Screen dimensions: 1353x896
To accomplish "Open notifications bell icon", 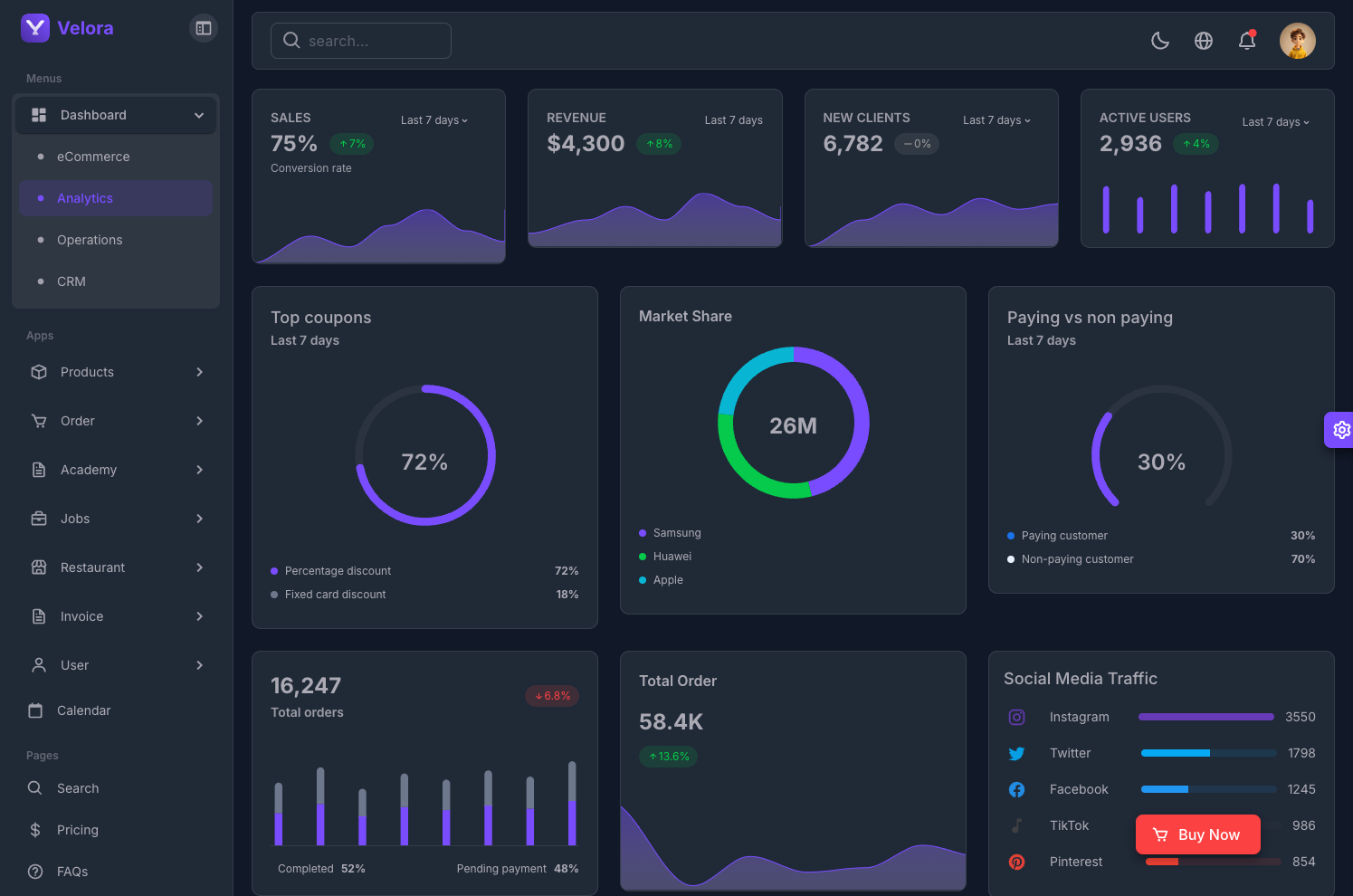I will (x=1246, y=41).
